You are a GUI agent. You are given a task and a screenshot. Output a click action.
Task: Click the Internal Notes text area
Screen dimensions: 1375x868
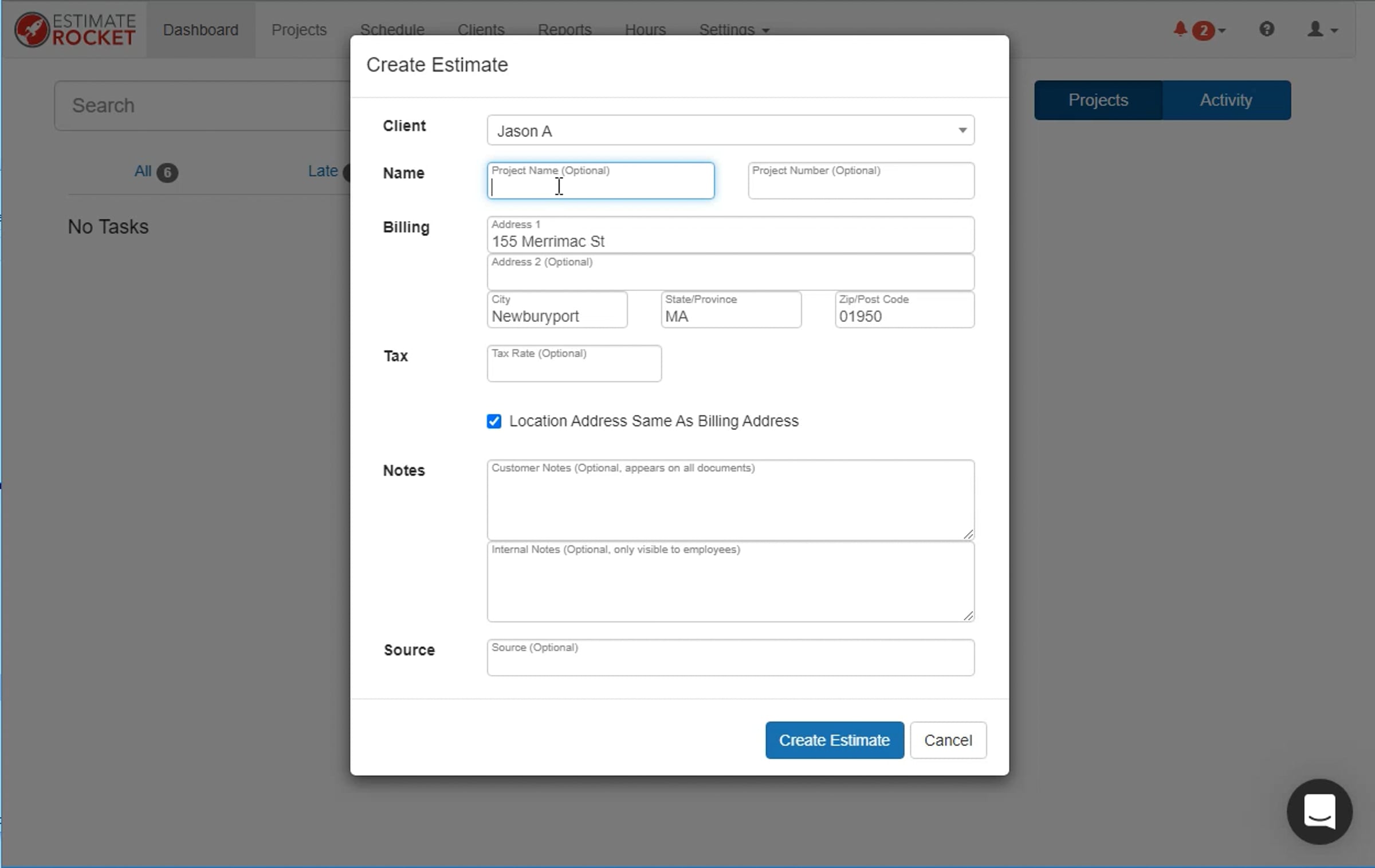[730, 582]
